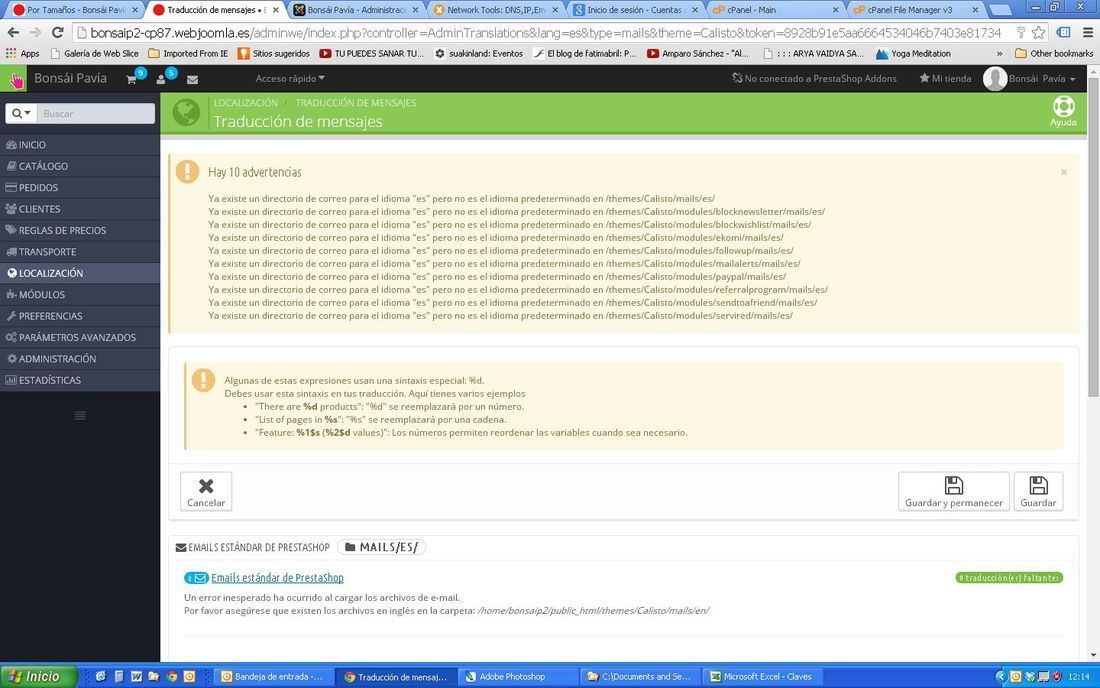1100x688 pixels.
Task: Open the Emails estándar de PrestaShop link
Action: tap(277, 578)
